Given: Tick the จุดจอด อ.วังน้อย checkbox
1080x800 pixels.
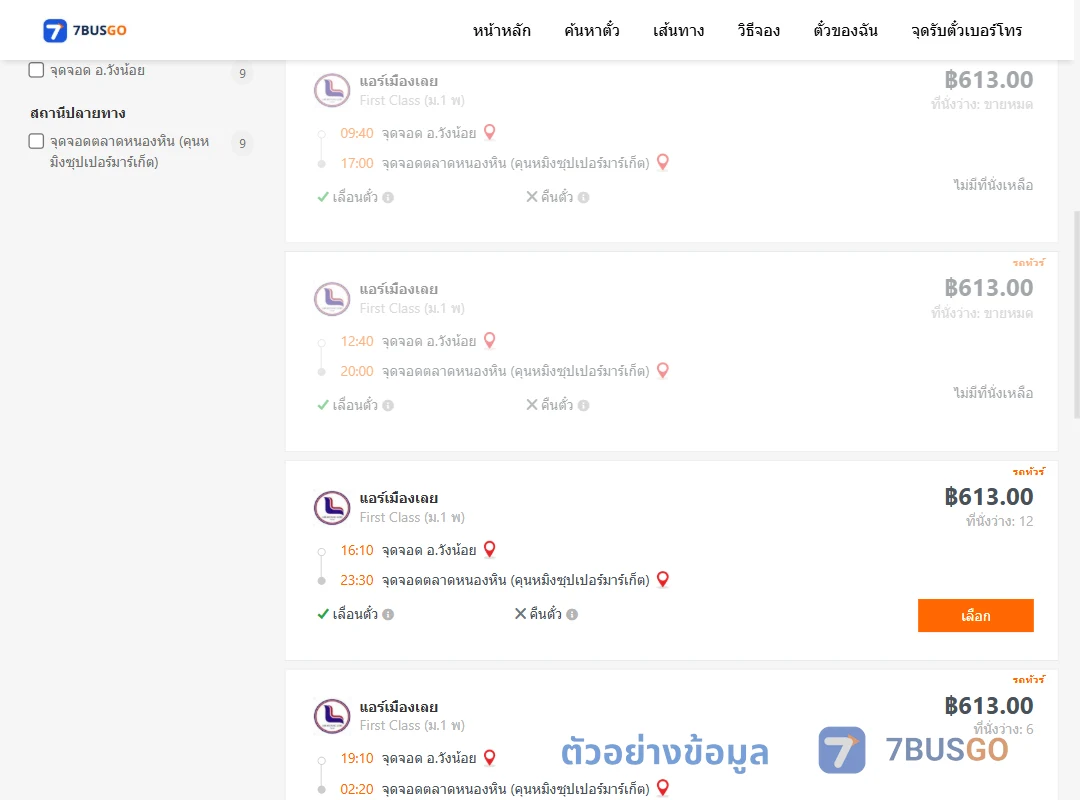Looking at the screenshot, I should (37, 70).
